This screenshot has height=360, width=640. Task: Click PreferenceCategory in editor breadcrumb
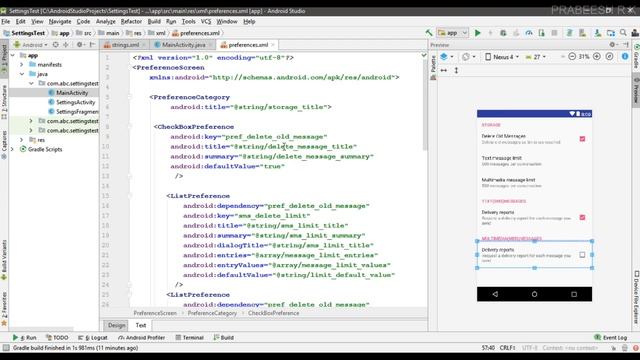click(x=212, y=313)
